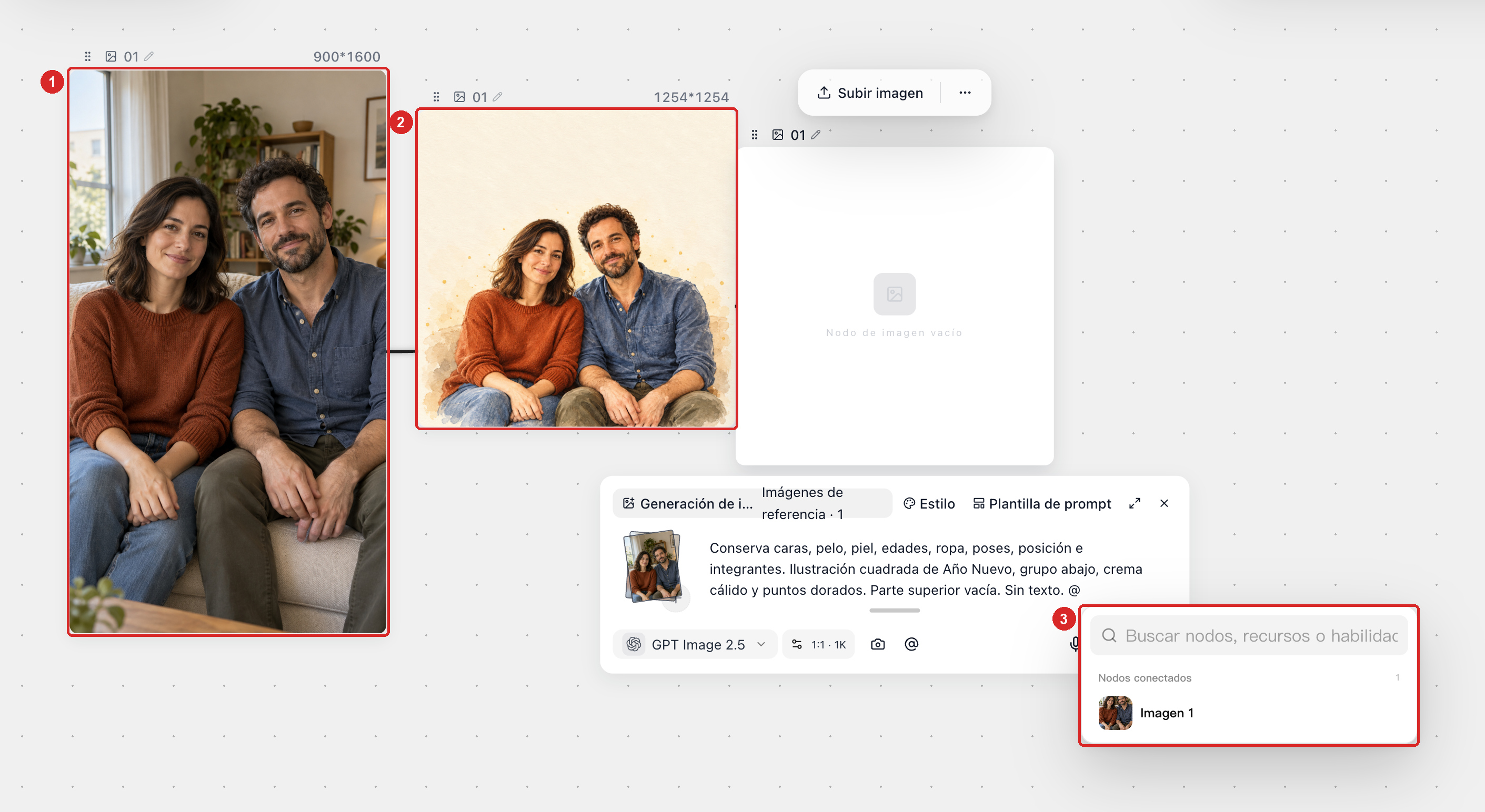
Task: Click the reference image thumbnail in the prompt panel
Action: tap(653, 566)
